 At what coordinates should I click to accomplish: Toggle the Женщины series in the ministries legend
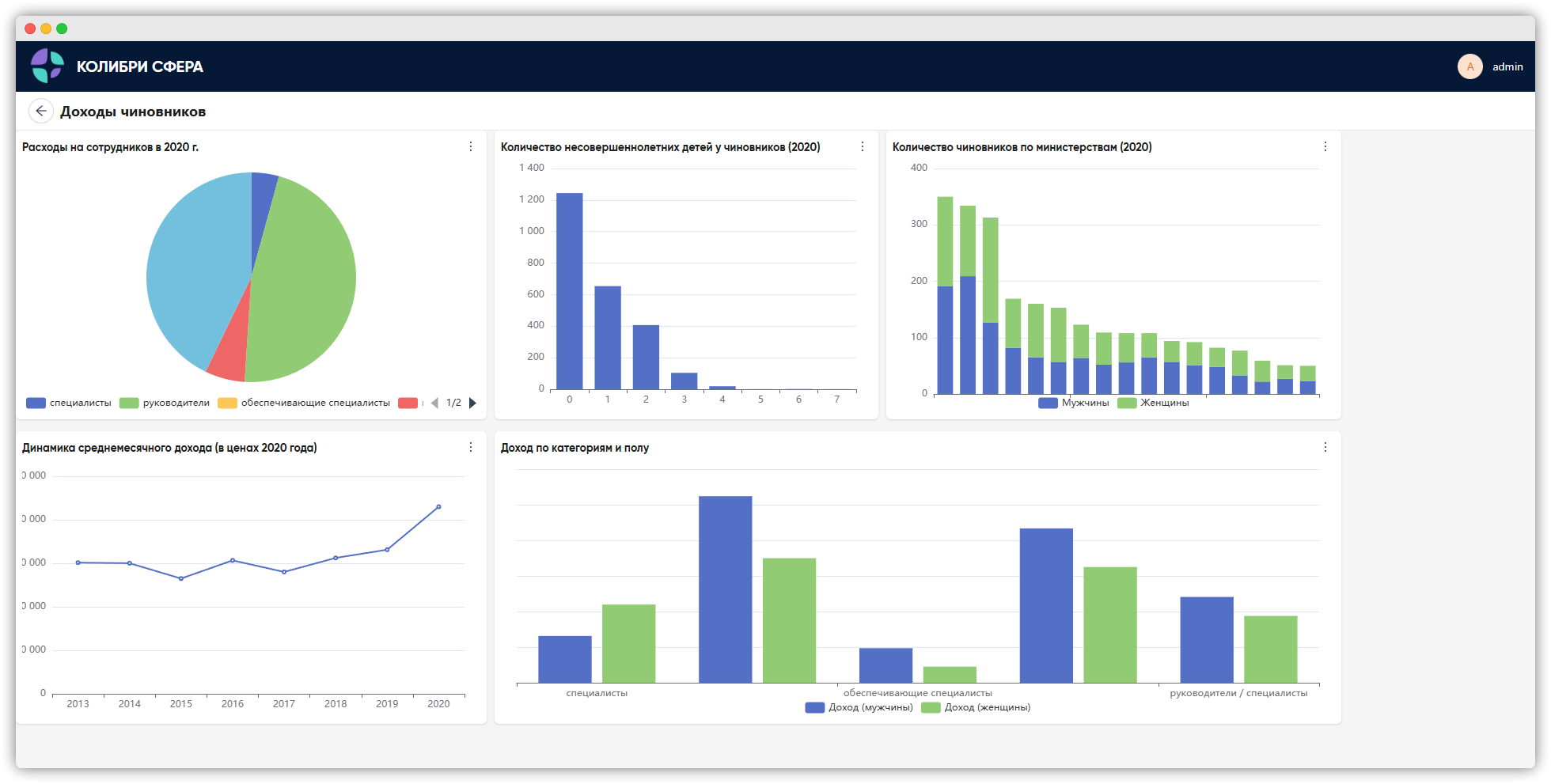click(x=1153, y=403)
